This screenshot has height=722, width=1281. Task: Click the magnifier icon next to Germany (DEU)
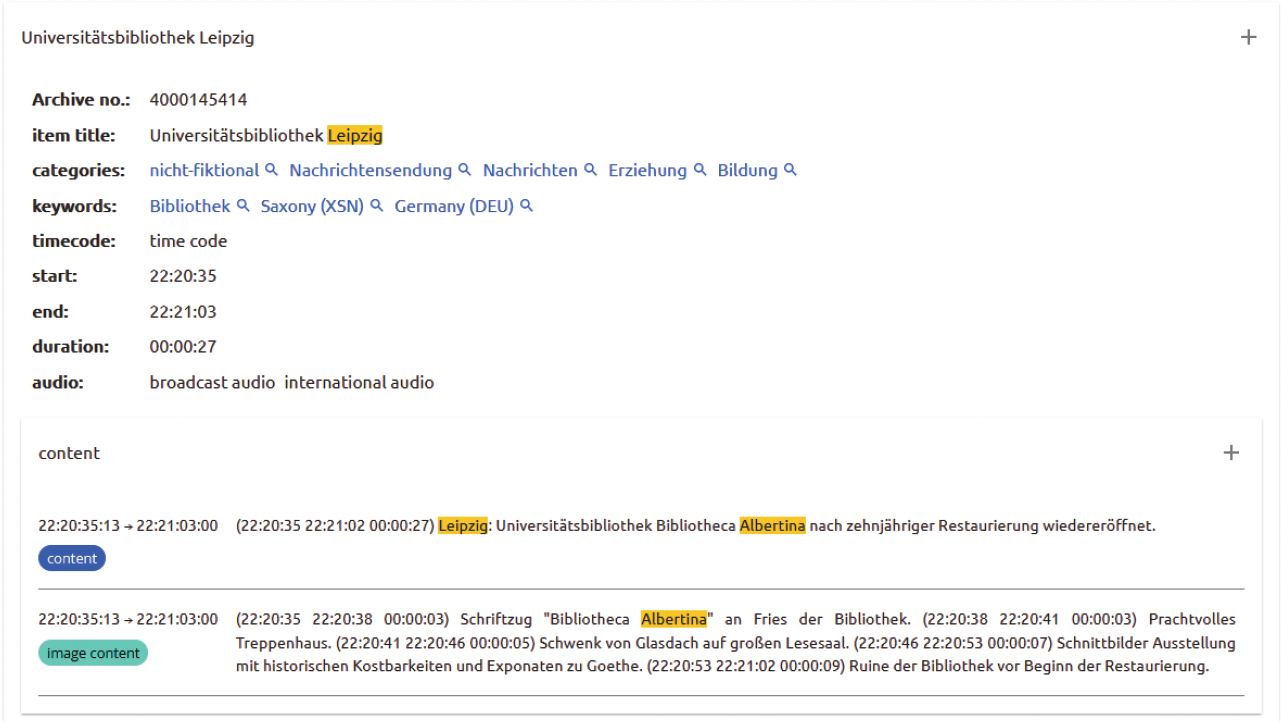(526, 206)
